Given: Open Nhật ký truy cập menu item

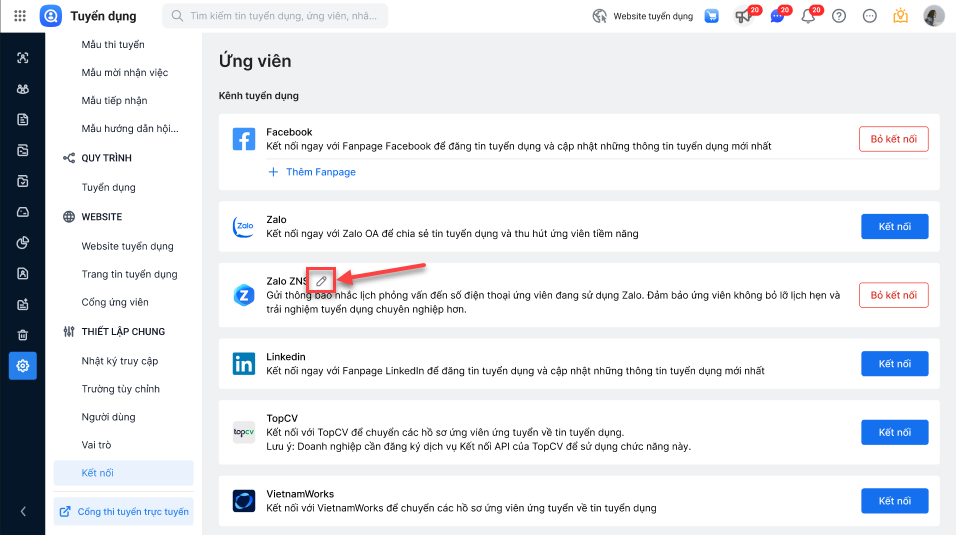Looking at the screenshot, I should (x=120, y=361).
